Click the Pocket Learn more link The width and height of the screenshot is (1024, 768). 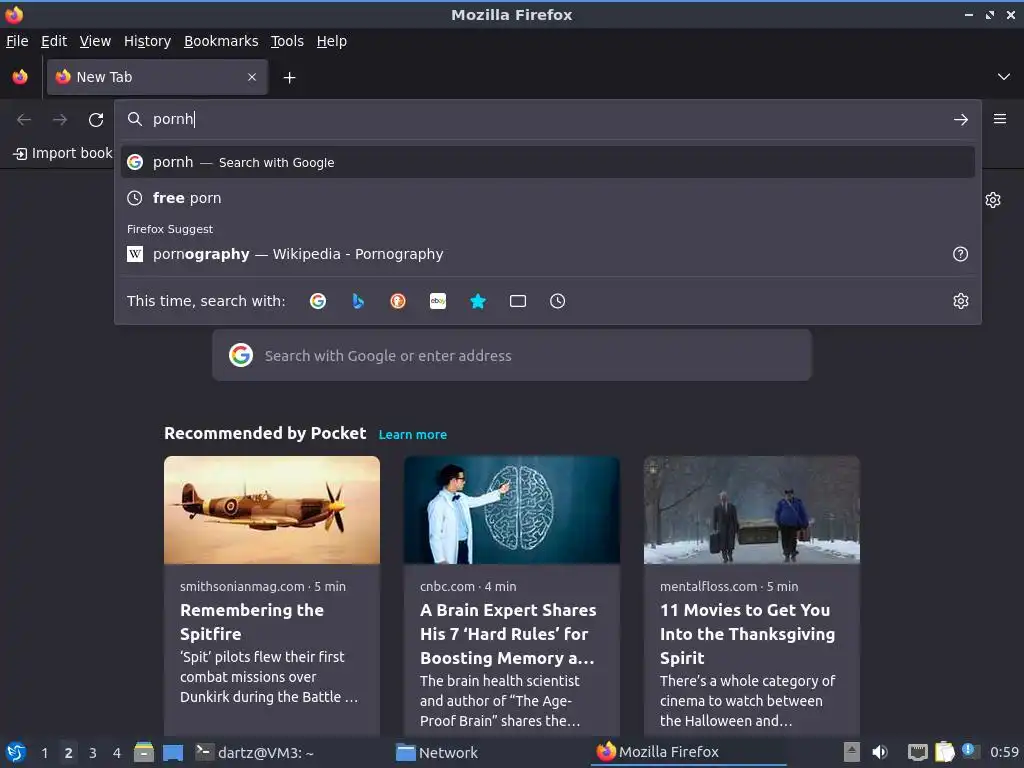[x=413, y=434]
